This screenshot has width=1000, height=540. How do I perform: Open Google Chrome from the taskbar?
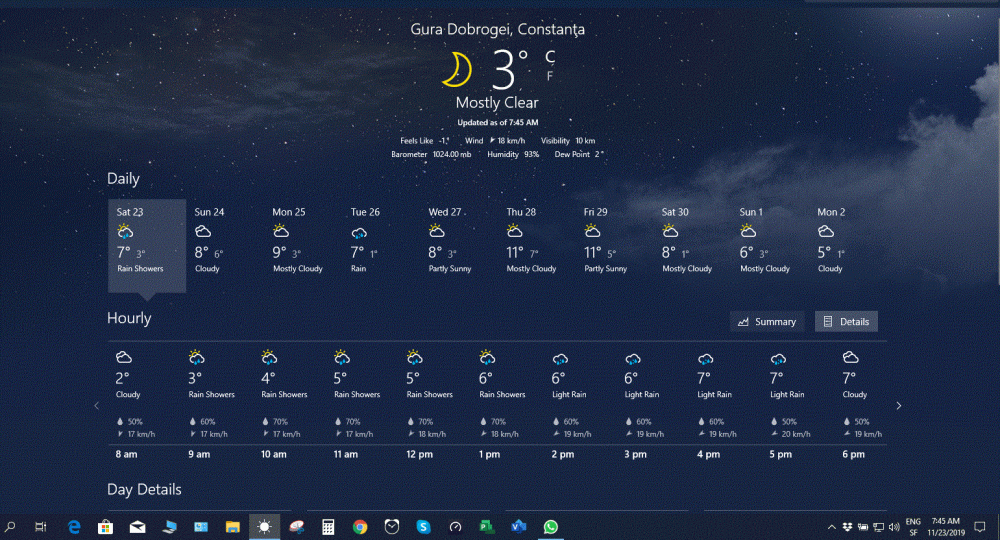tap(360, 526)
